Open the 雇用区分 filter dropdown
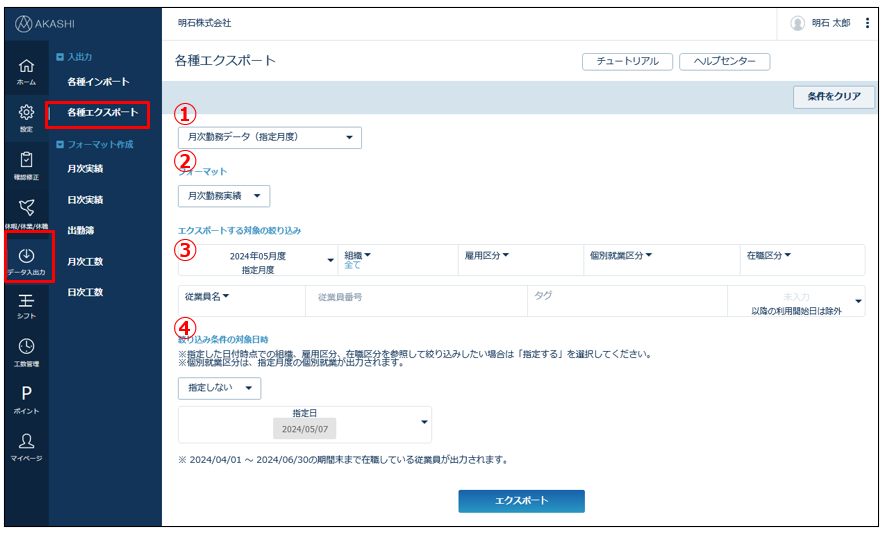 (x=487, y=256)
